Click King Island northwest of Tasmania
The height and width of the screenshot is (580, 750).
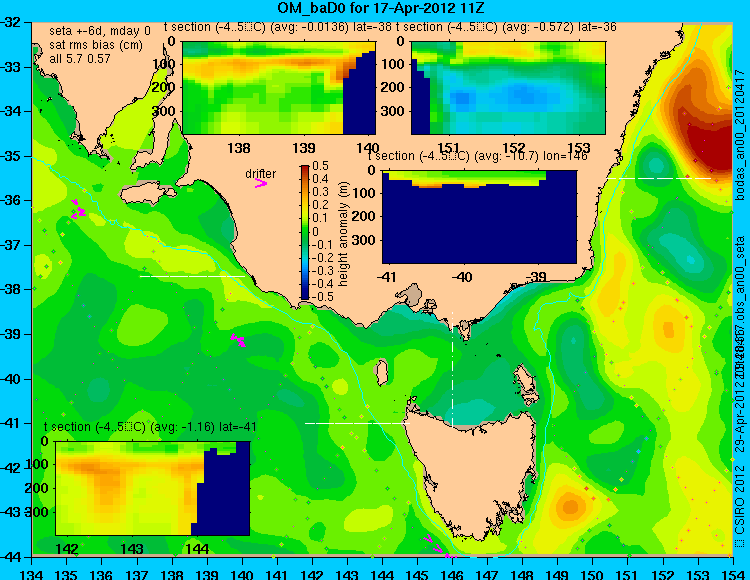[381, 373]
